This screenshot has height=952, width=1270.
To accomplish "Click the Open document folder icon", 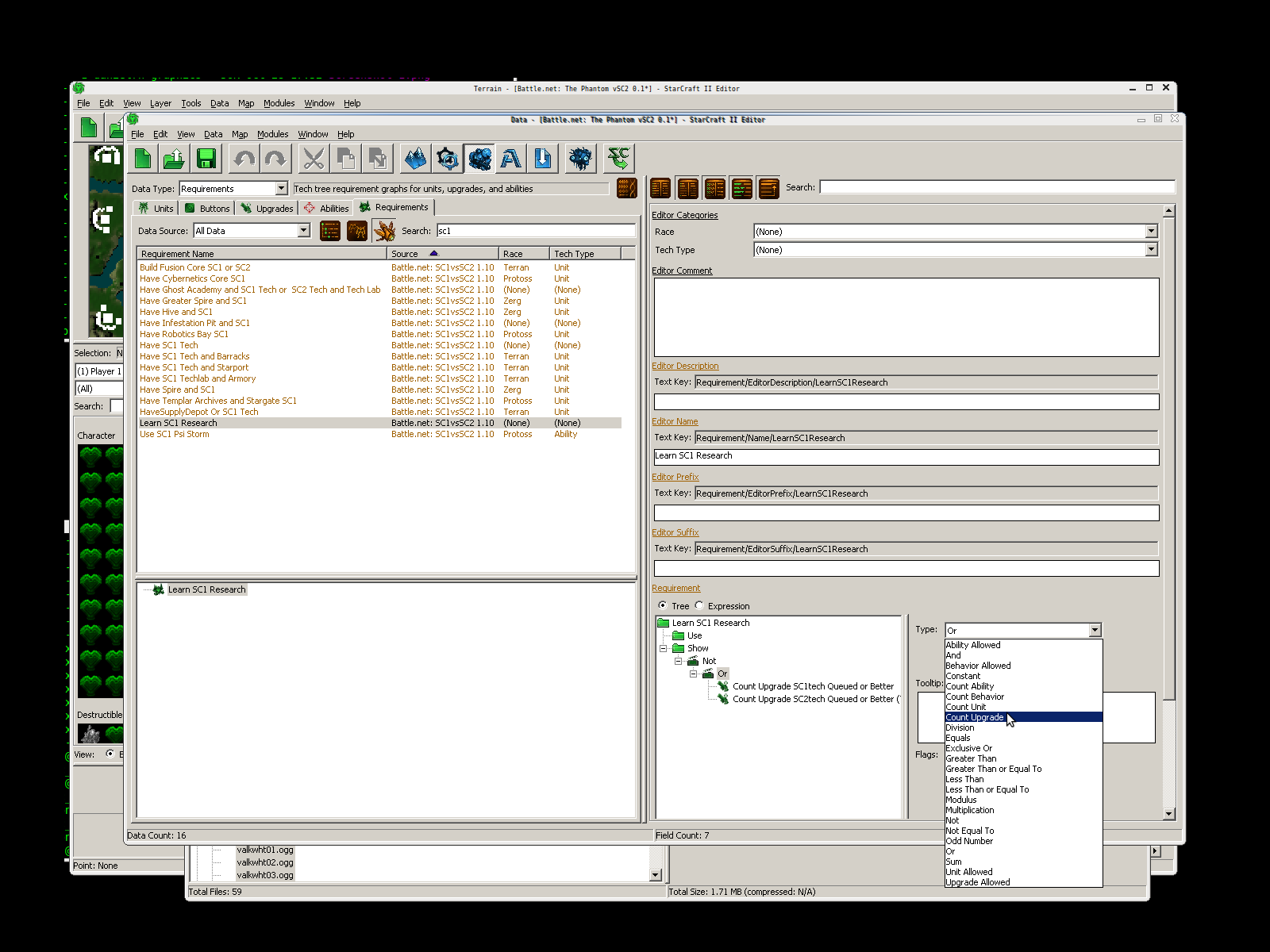I will pyautogui.click(x=174, y=159).
